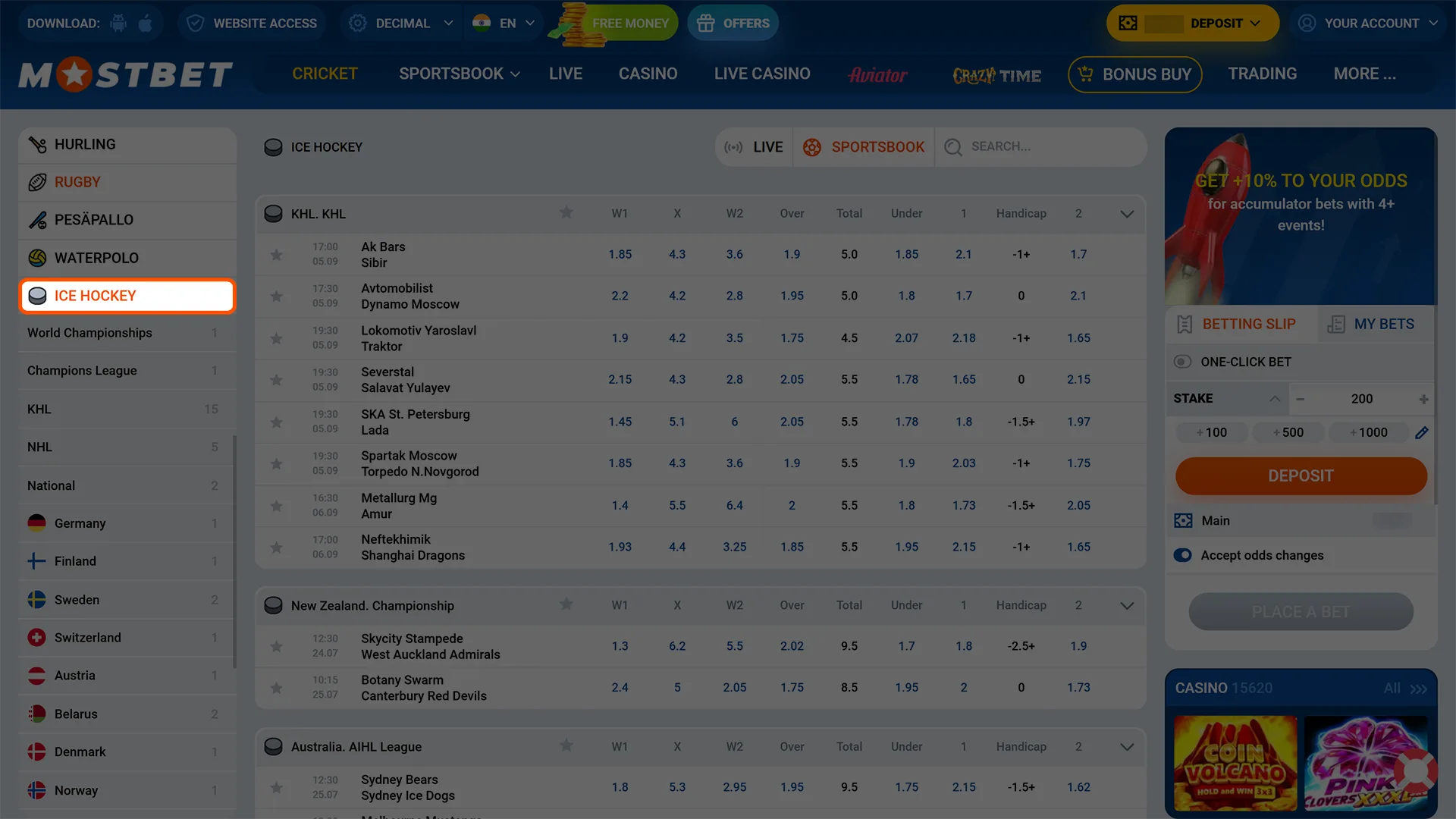Click the orange Deposit button in slip
The width and height of the screenshot is (1456, 819).
(x=1301, y=475)
